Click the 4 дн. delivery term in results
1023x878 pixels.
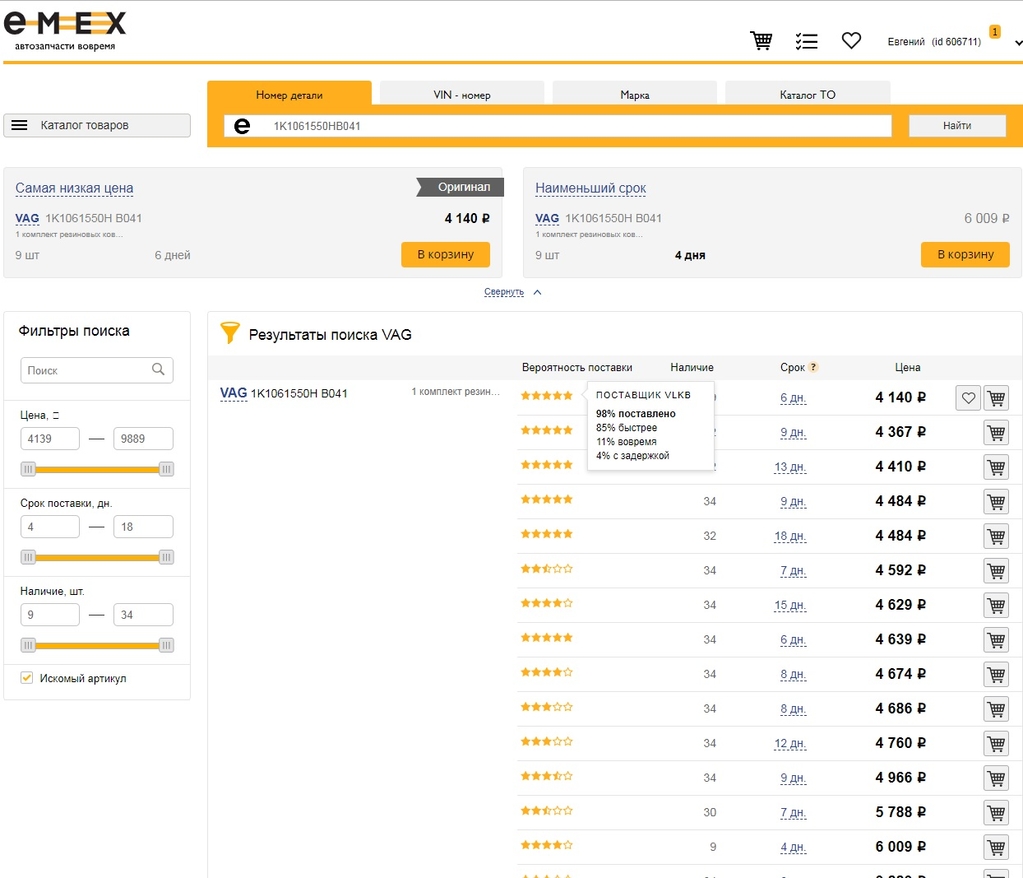click(x=793, y=847)
